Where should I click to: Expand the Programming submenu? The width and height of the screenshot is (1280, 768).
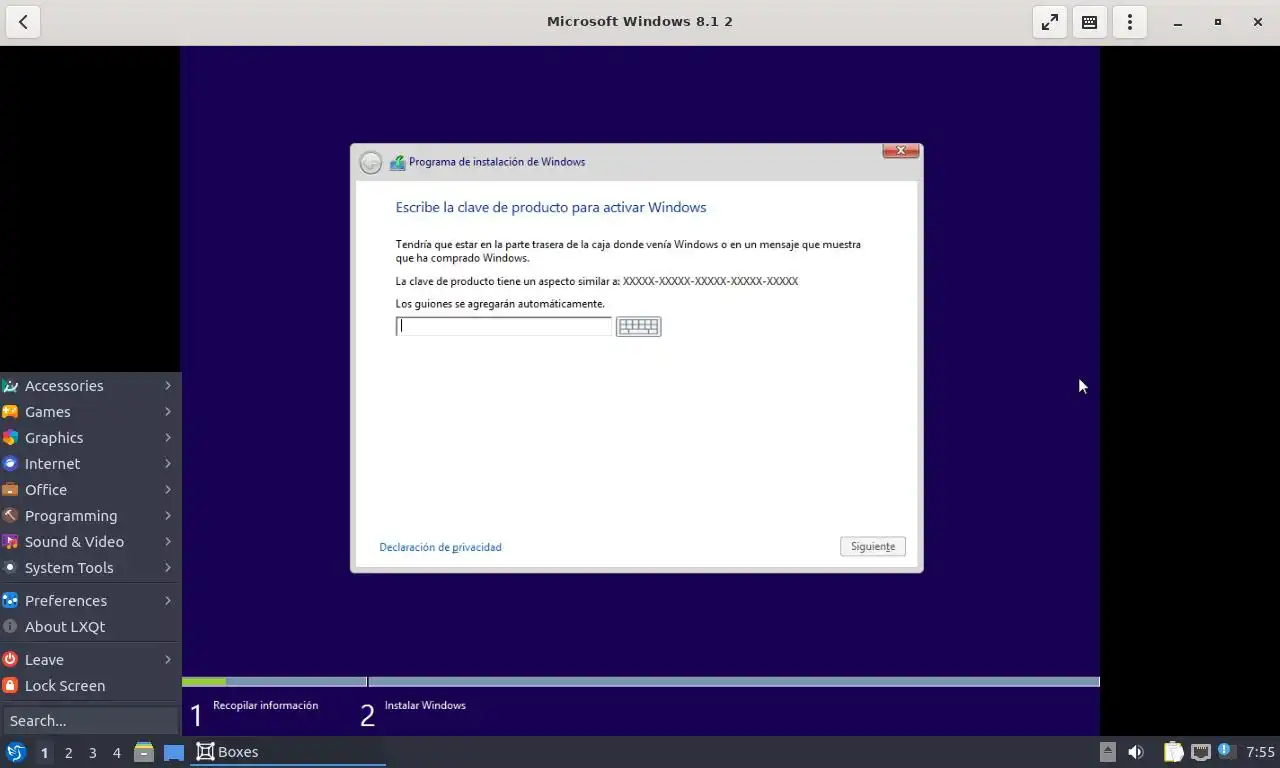(90, 516)
